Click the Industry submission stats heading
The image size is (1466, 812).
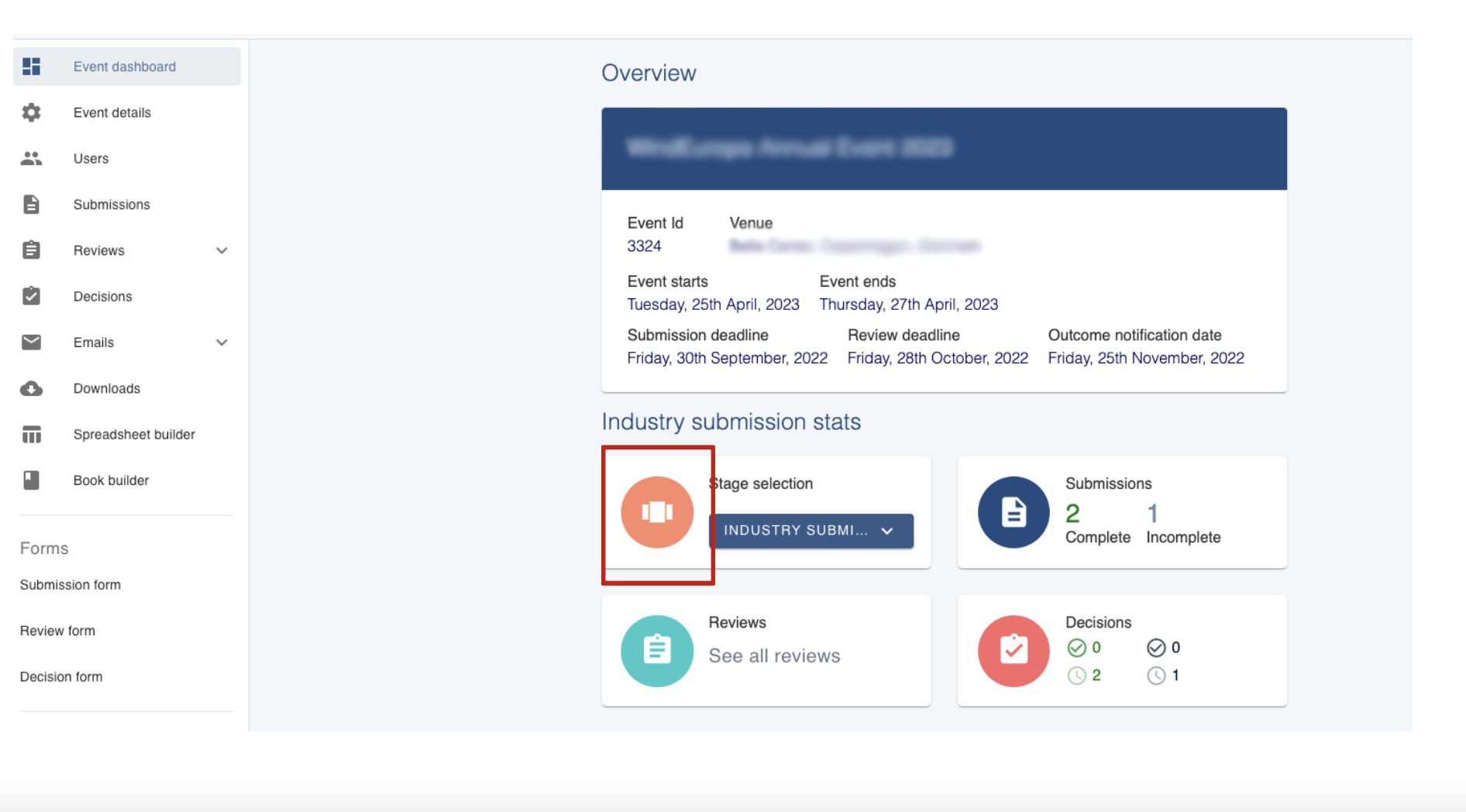tap(731, 421)
